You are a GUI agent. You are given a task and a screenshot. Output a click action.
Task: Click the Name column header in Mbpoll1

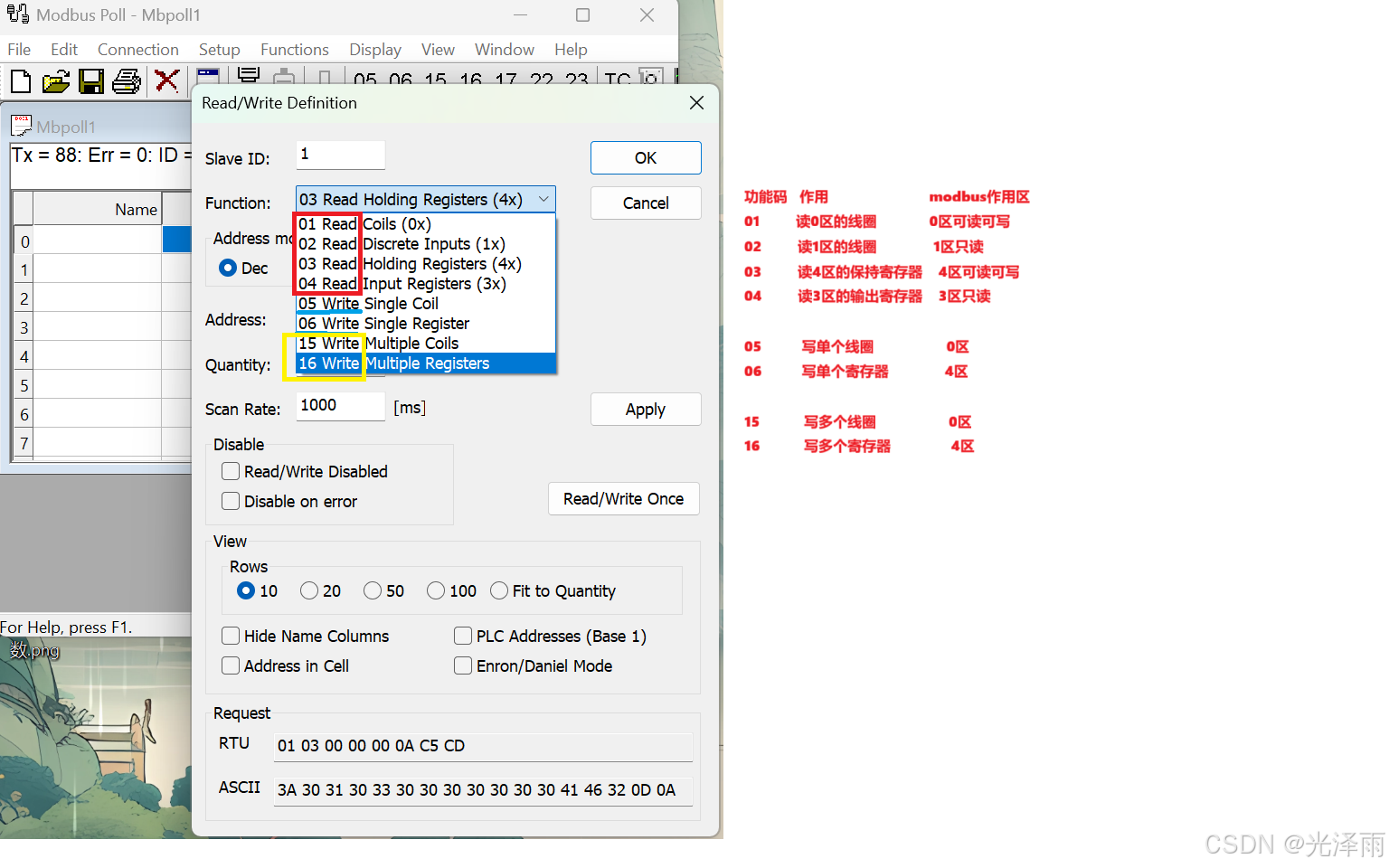point(98,209)
